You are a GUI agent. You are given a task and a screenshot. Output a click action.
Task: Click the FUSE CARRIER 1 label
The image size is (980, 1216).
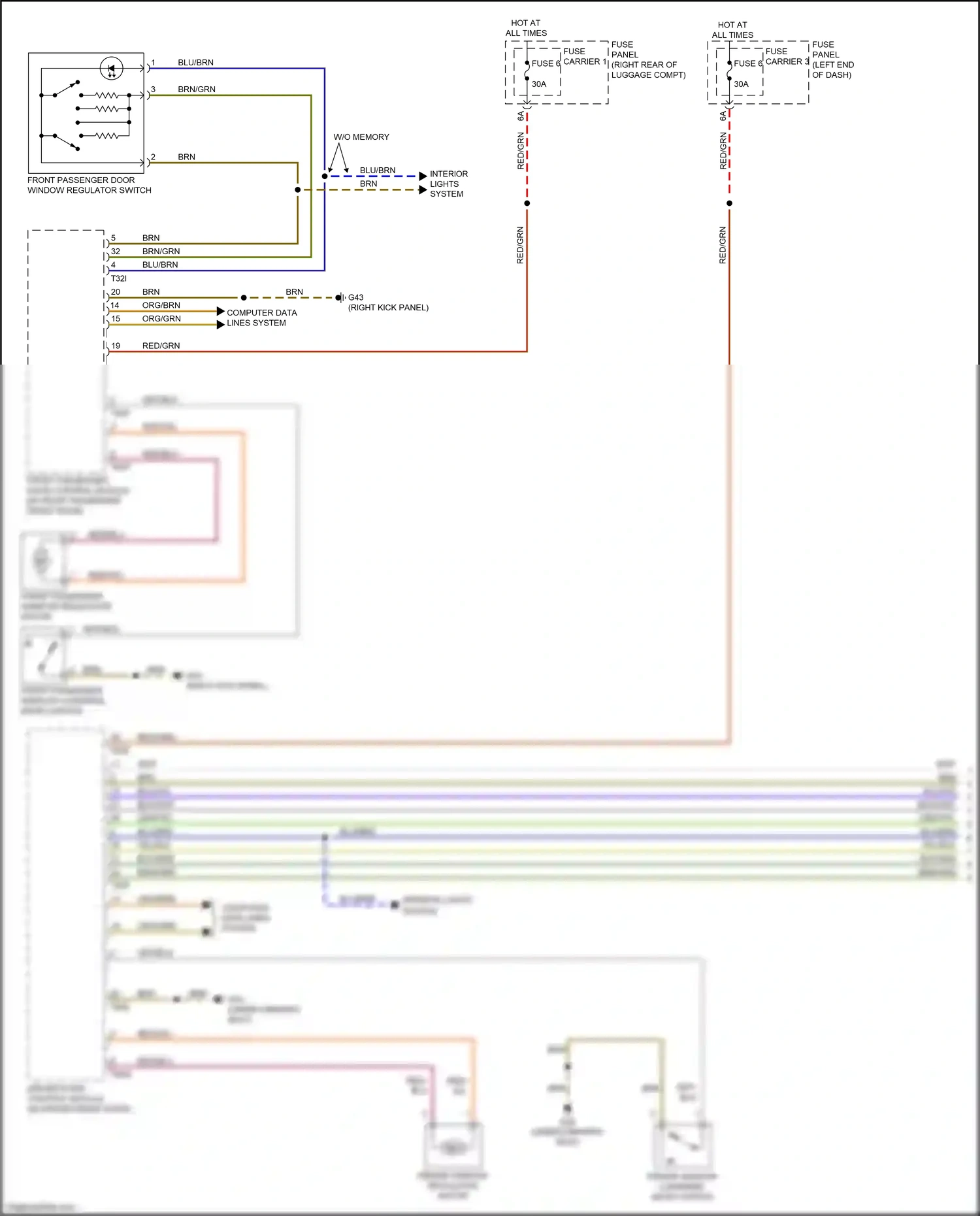pyautogui.click(x=585, y=57)
